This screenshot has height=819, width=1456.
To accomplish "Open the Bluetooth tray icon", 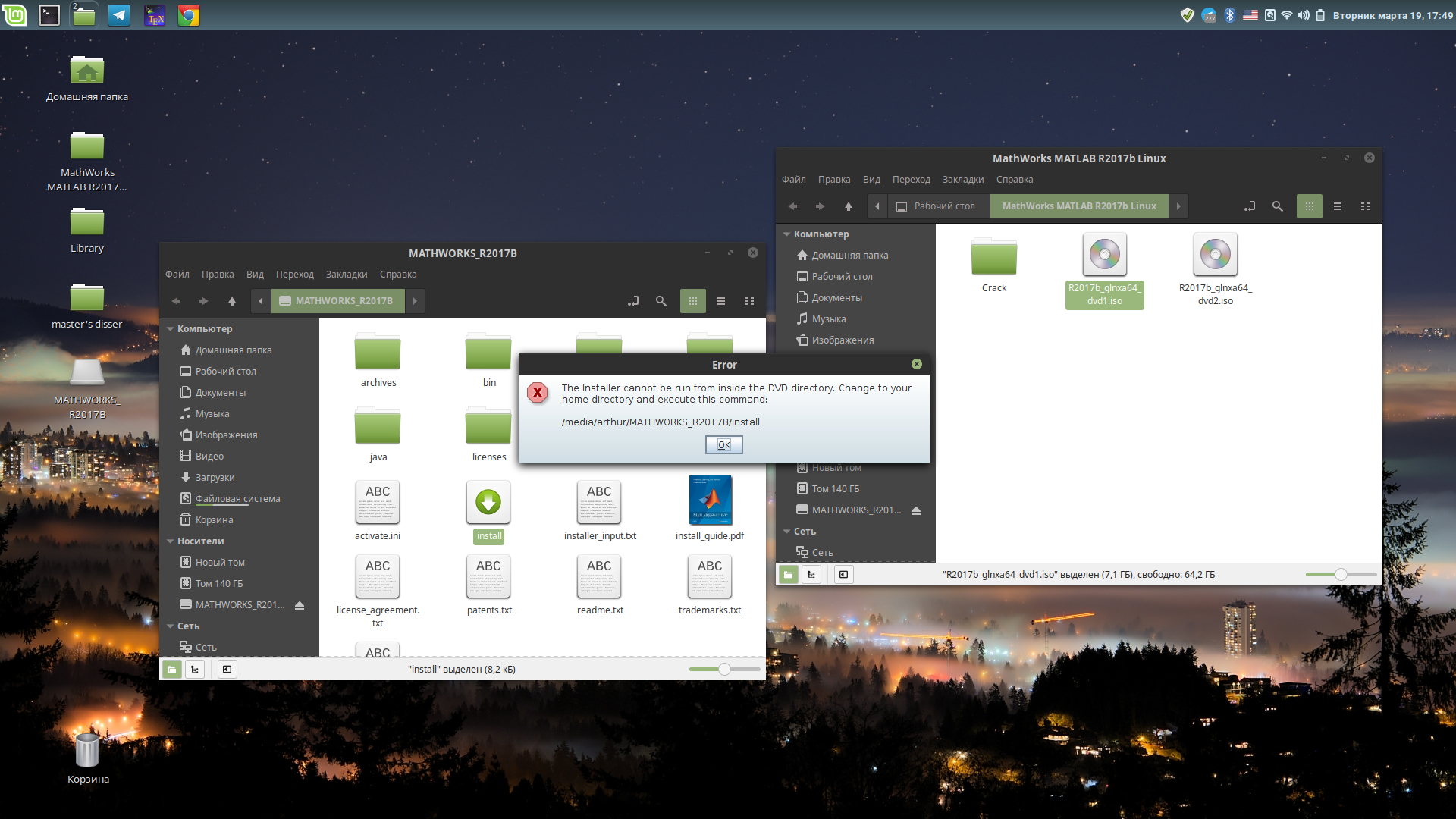I will (x=1229, y=15).
